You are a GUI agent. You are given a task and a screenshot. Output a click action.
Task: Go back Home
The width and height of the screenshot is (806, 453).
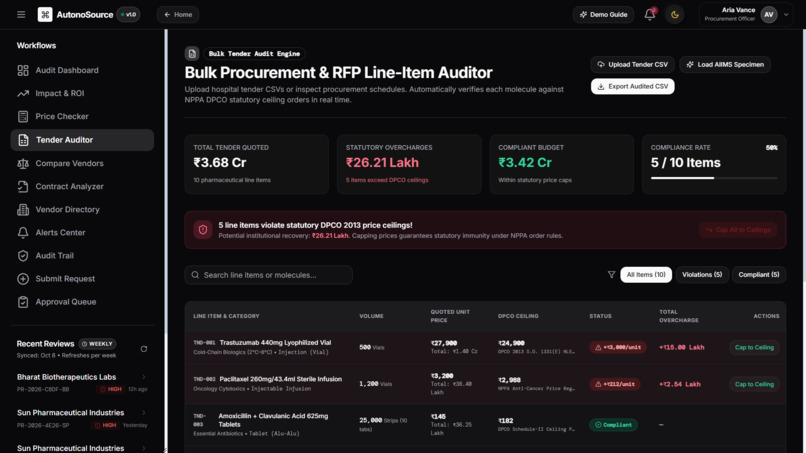178,14
